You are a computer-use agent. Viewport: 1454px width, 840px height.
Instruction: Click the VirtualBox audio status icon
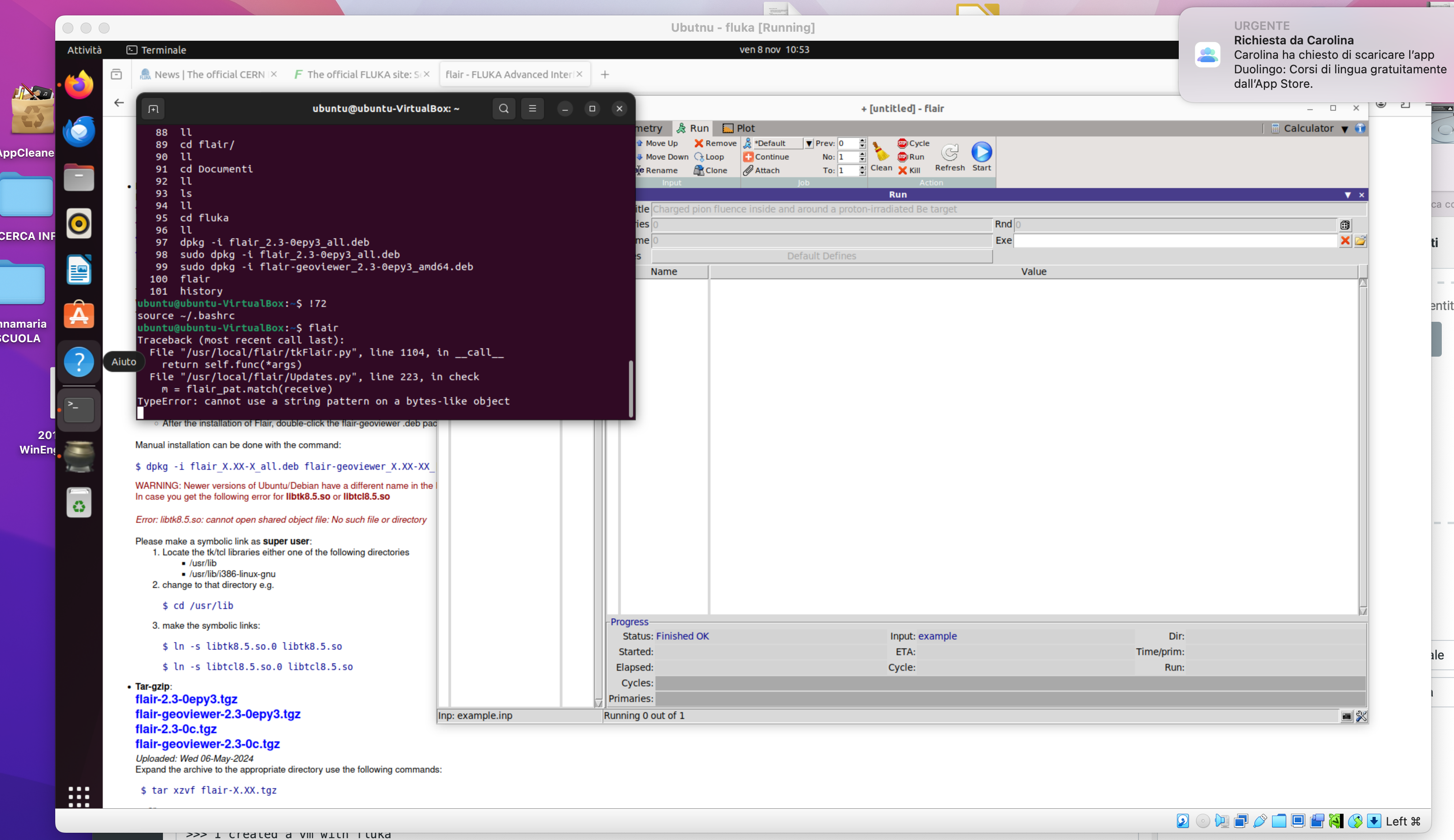coord(1221,821)
